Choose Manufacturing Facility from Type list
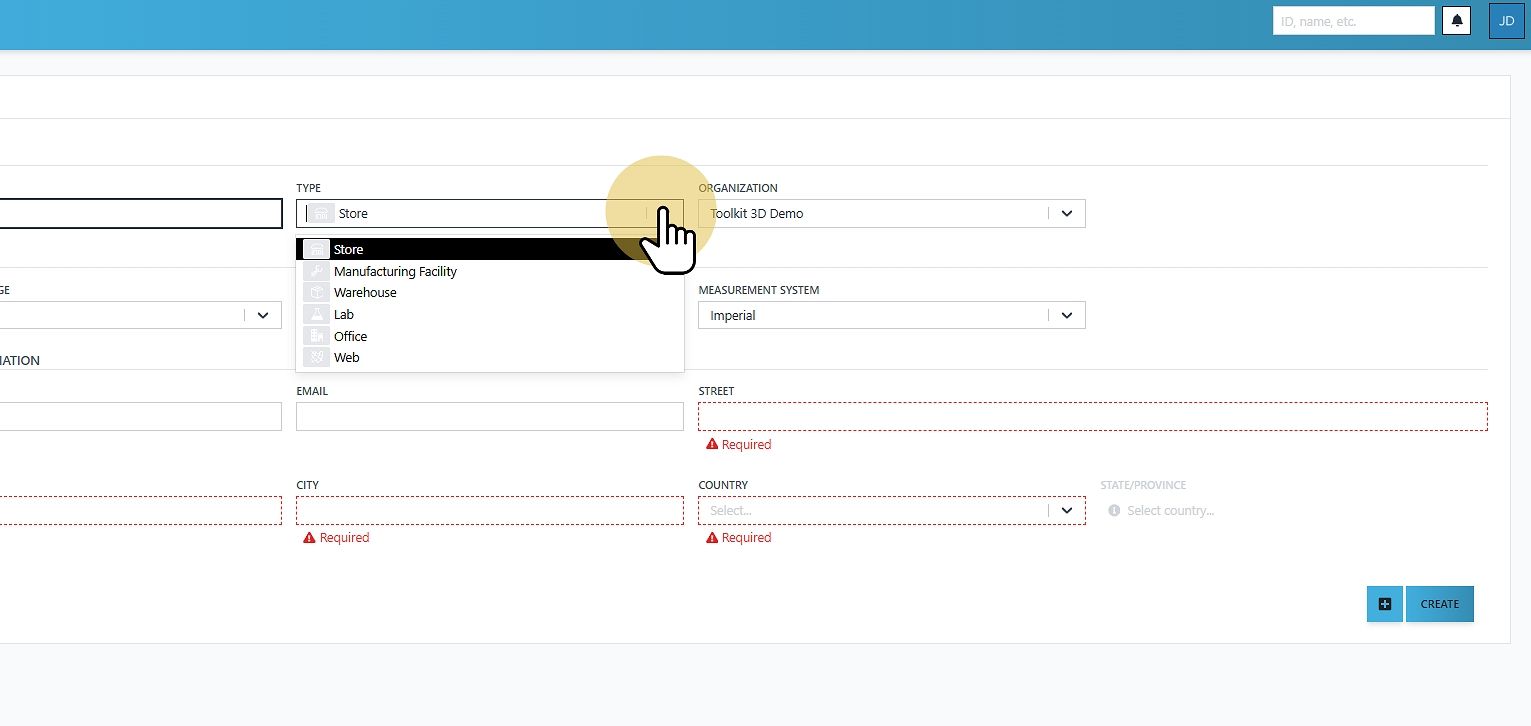 490,271
